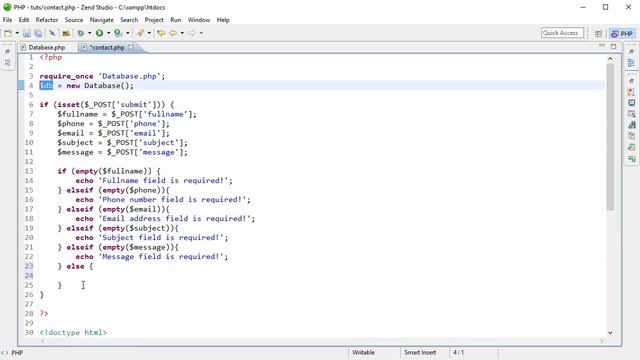Click the green icon in right sidebar
640x360 pixels.
(x=631, y=158)
